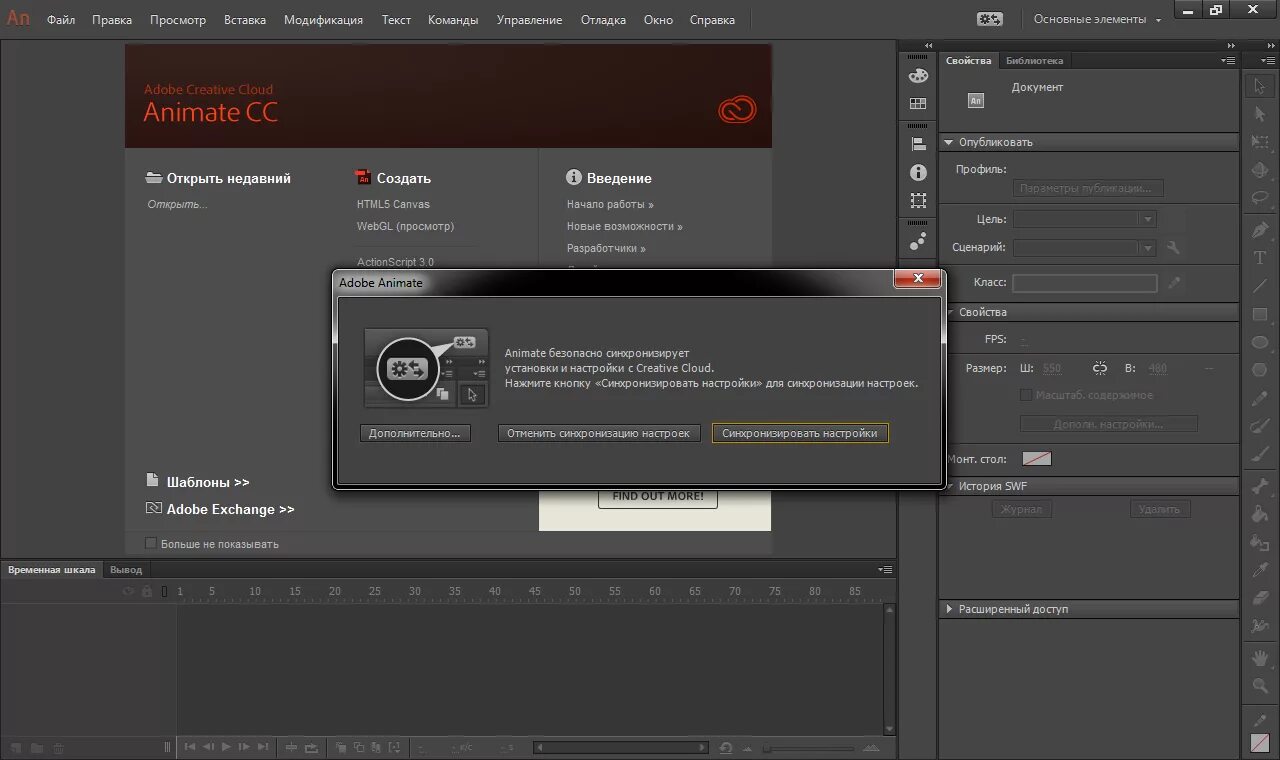Switch to the 'Библиотека' tab
This screenshot has height=760, width=1280.
coord(1035,60)
